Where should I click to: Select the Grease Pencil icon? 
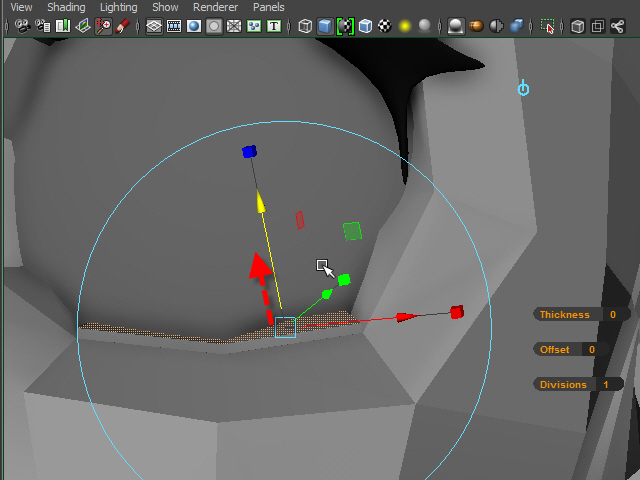[x=122, y=27]
